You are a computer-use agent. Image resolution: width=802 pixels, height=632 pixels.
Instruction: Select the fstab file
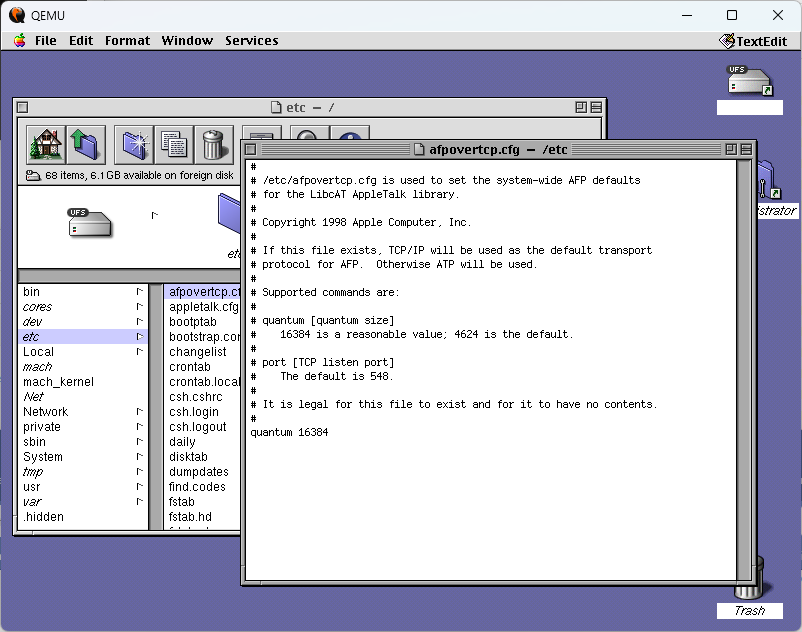pos(203,501)
